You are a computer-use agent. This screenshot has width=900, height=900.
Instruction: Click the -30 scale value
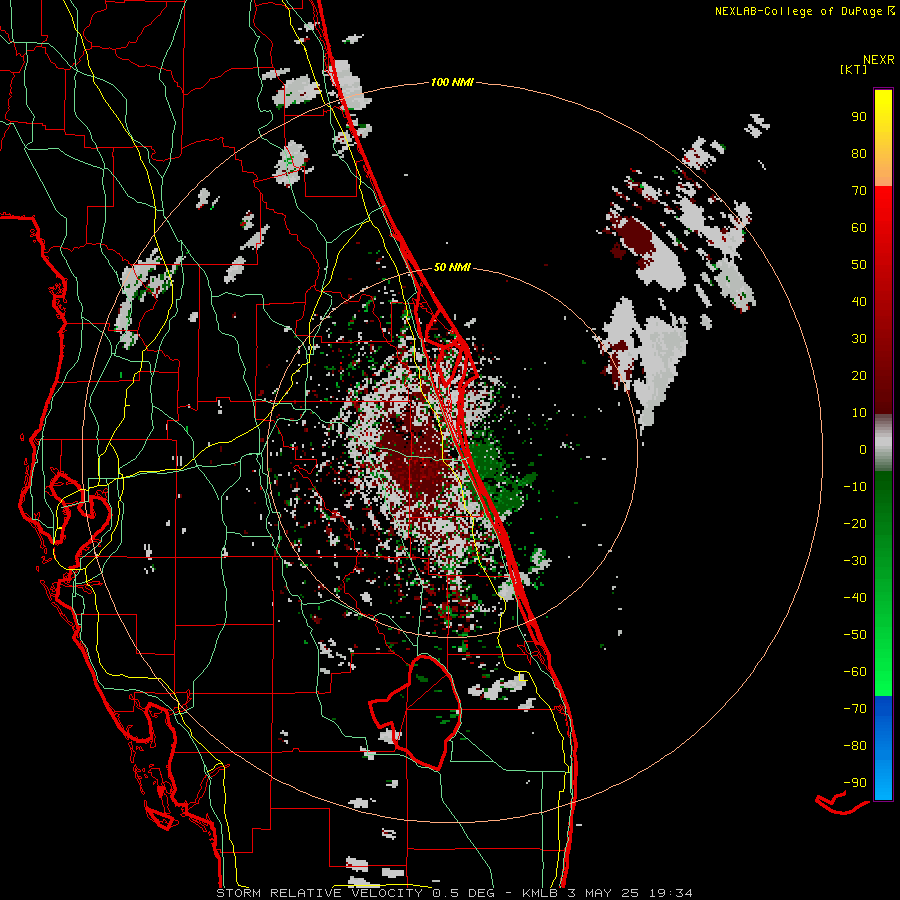coord(855,561)
